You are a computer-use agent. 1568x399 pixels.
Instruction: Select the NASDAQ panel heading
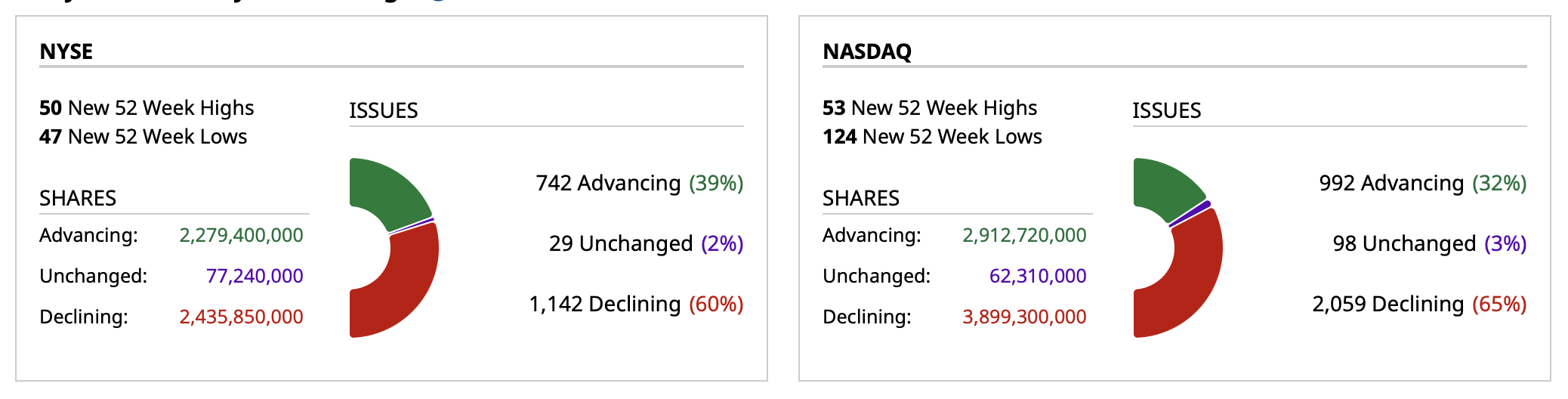coord(867,51)
